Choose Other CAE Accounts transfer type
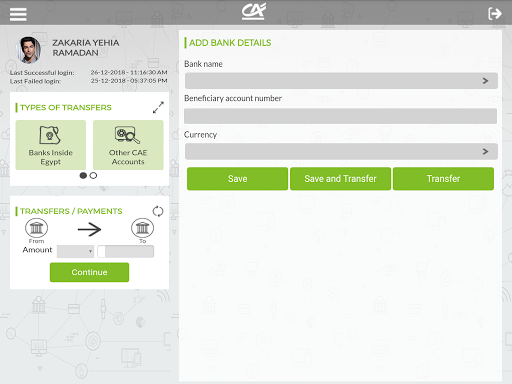Image resolution: width=512 pixels, height=384 pixels. 128,145
